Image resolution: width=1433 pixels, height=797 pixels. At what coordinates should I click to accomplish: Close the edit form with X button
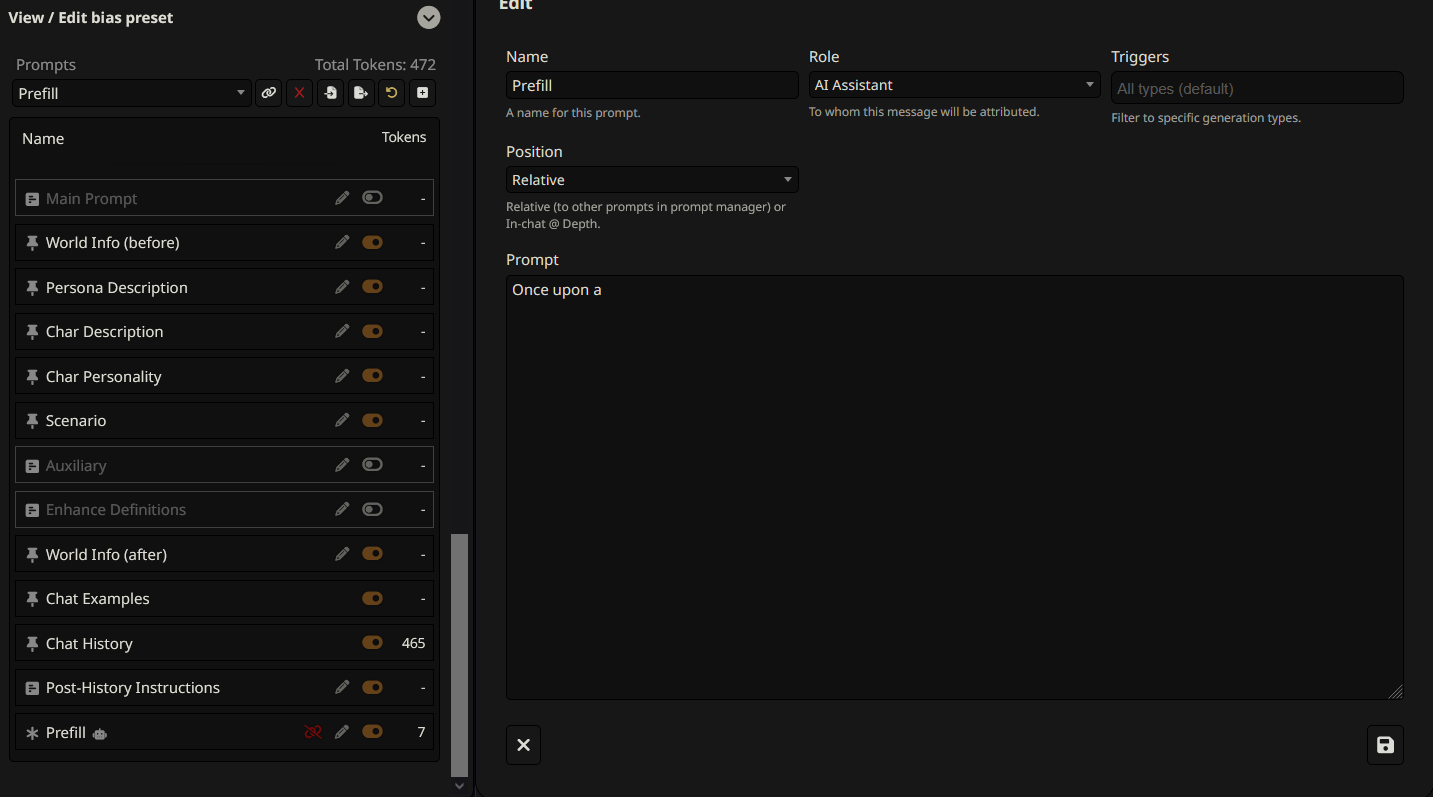(x=523, y=745)
